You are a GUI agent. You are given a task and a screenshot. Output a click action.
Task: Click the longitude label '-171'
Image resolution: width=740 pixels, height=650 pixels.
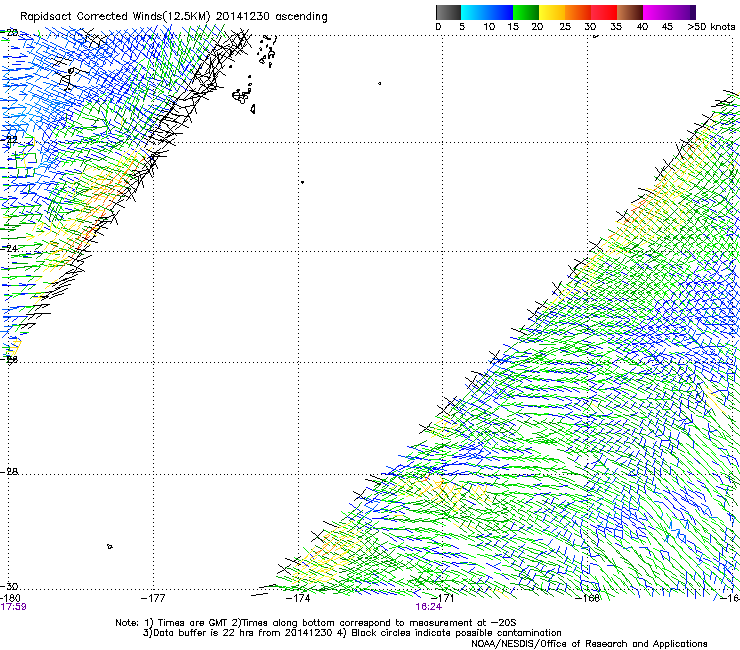tap(442, 598)
